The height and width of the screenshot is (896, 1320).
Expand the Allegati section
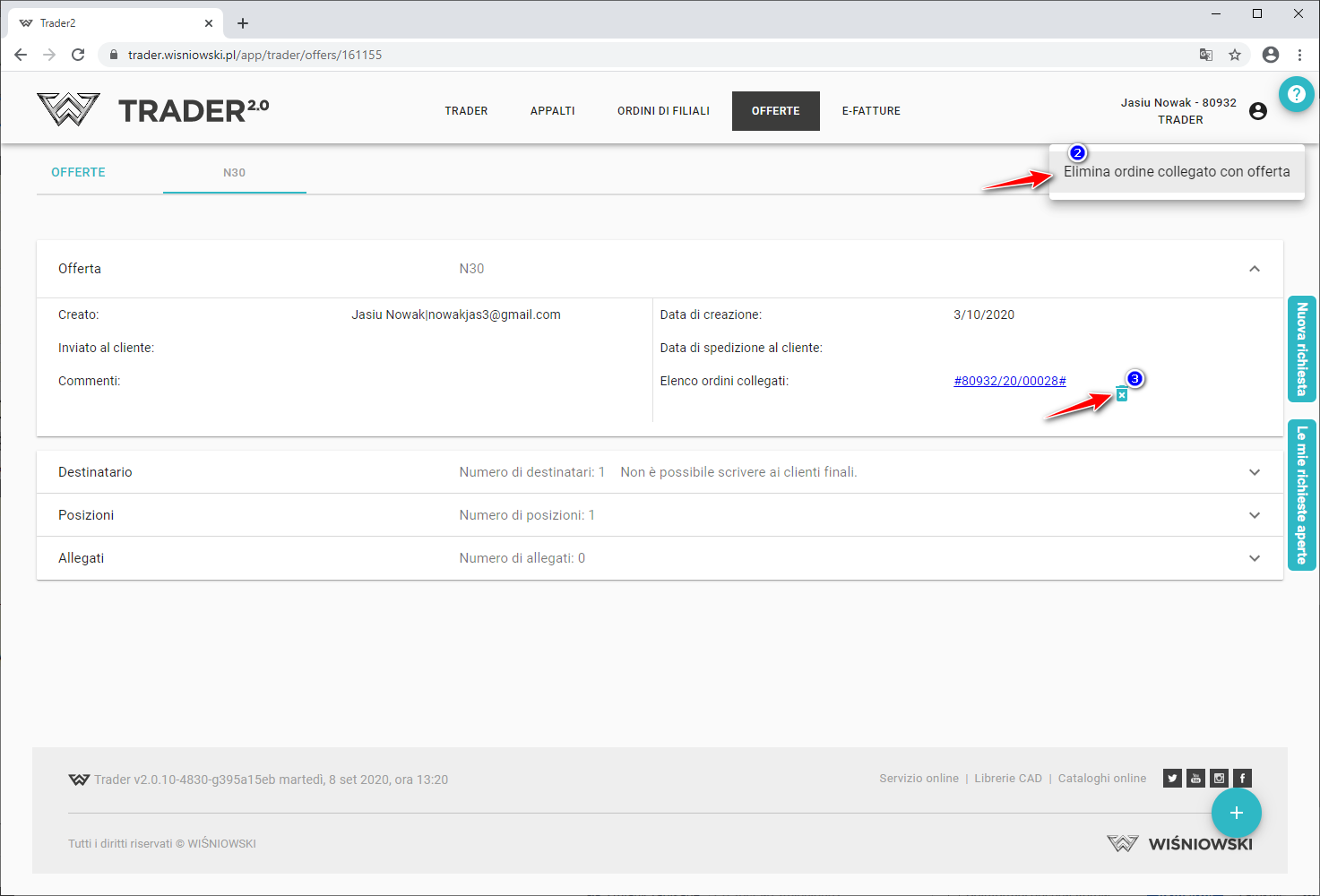click(x=1254, y=558)
